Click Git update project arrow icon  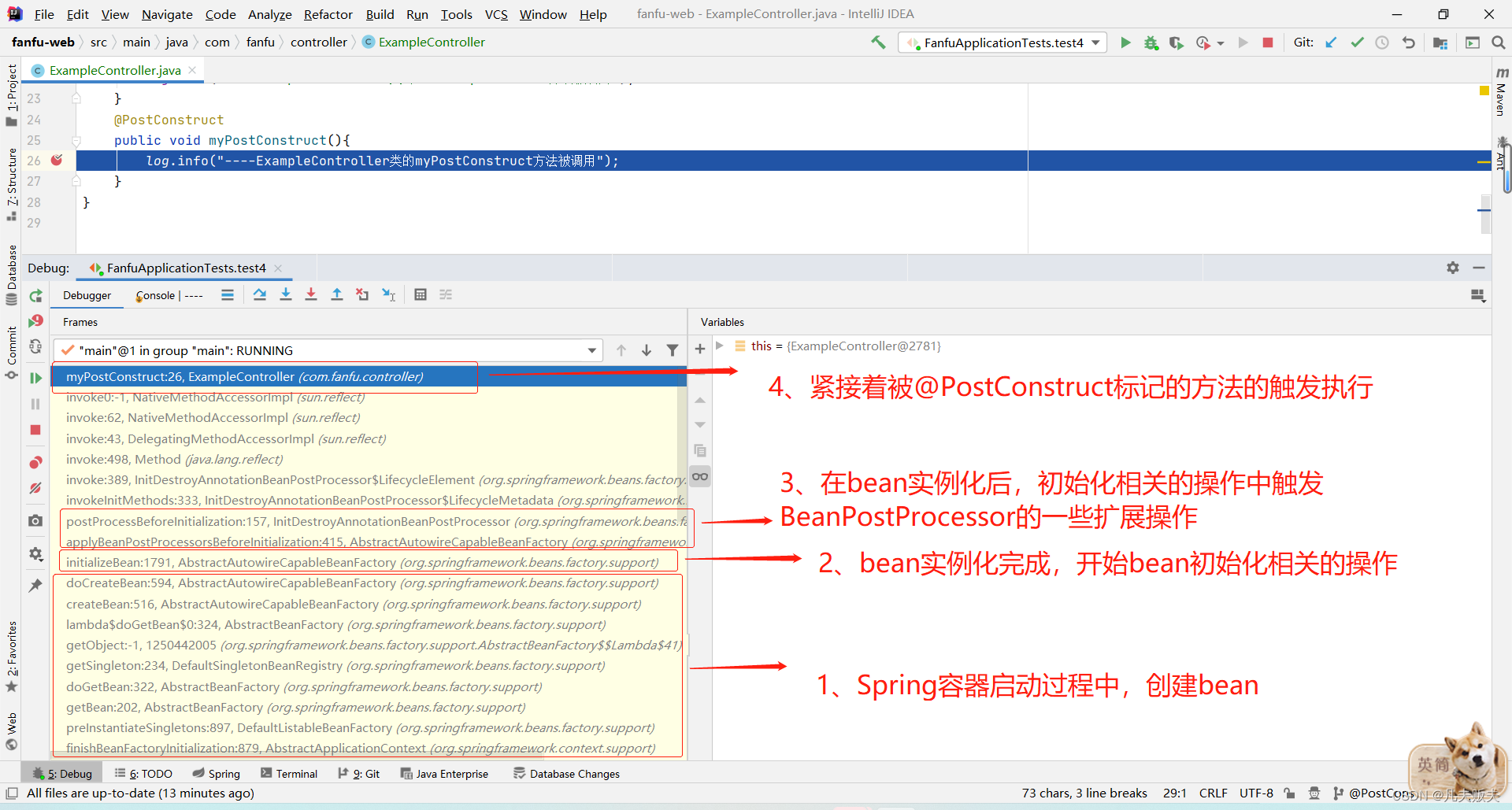coord(1331,43)
